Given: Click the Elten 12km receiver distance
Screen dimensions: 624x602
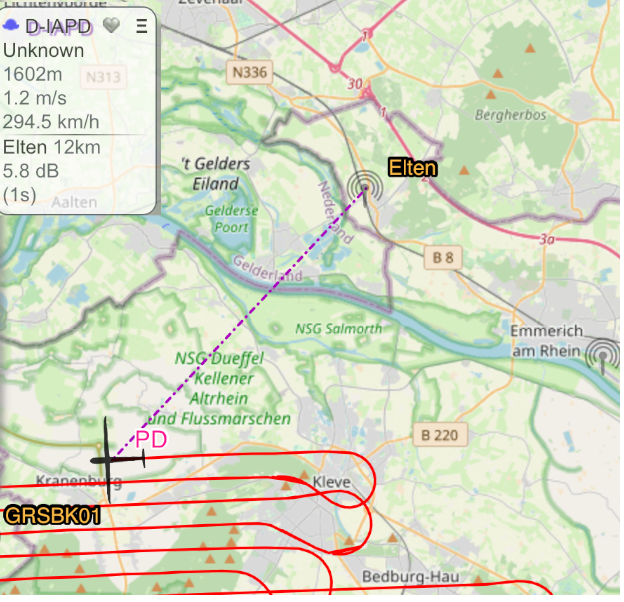Looking at the screenshot, I should pyautogui.click(x=52, y=147).
